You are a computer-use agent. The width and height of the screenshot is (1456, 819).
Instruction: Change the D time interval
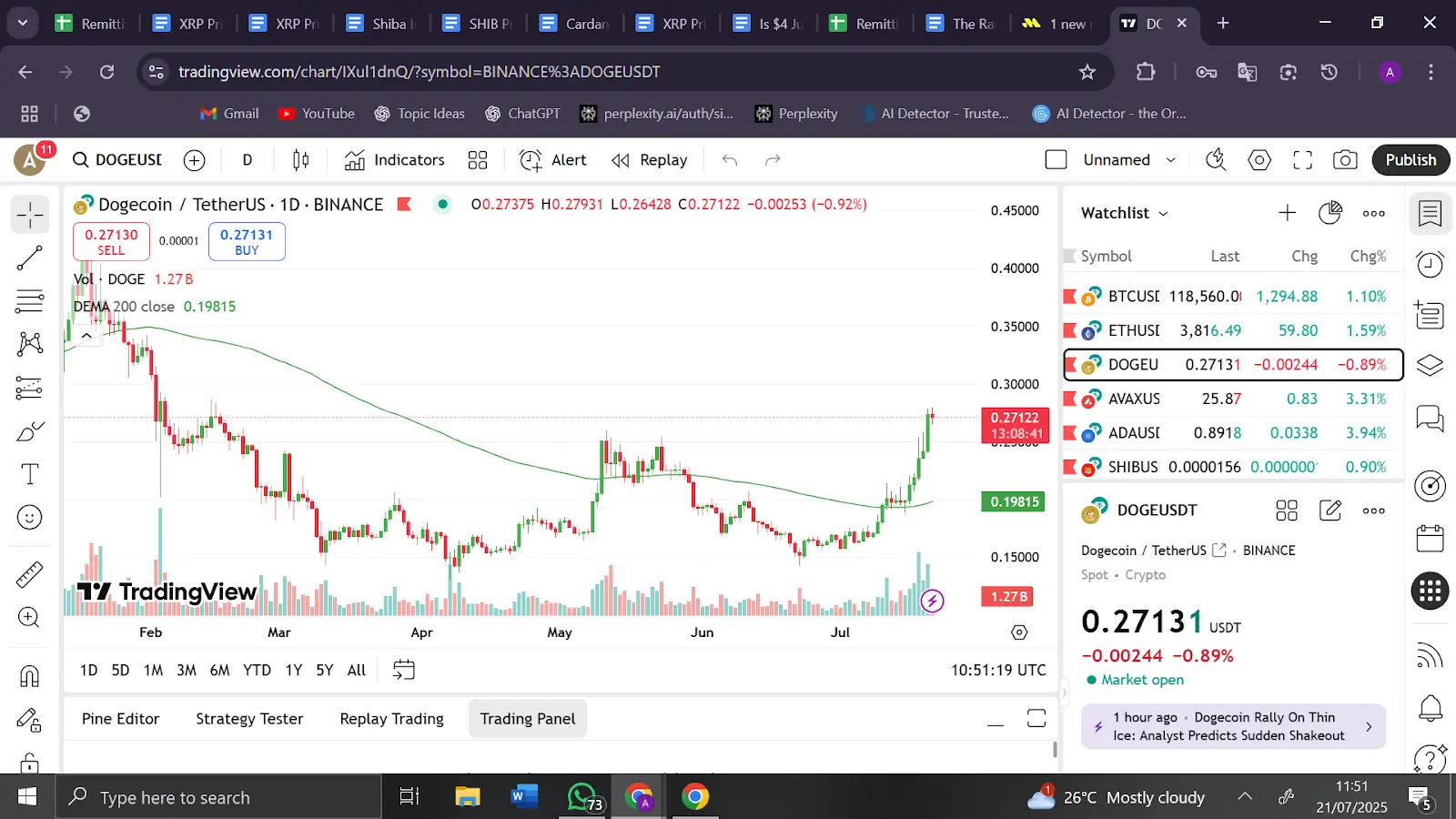click(x=248, y=160)
